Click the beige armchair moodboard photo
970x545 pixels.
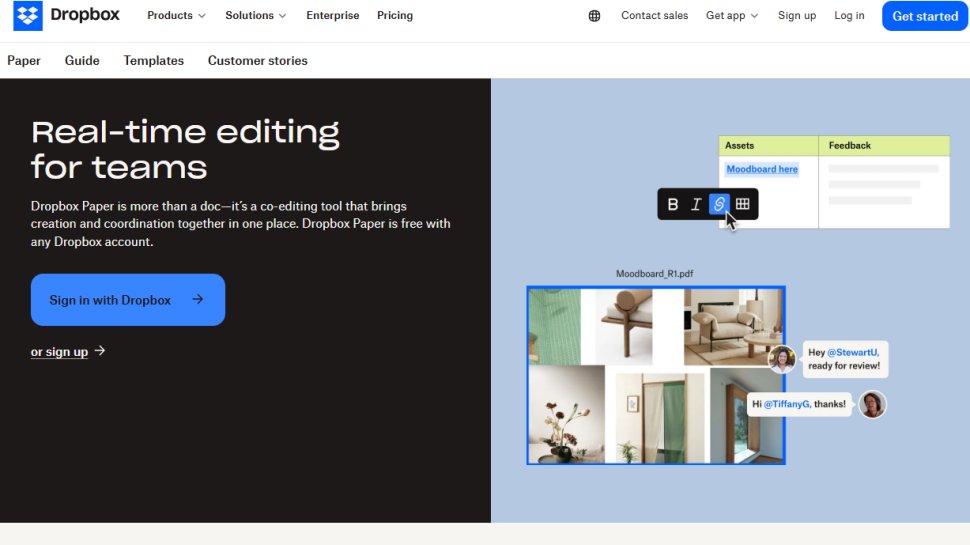coord(733,327)
